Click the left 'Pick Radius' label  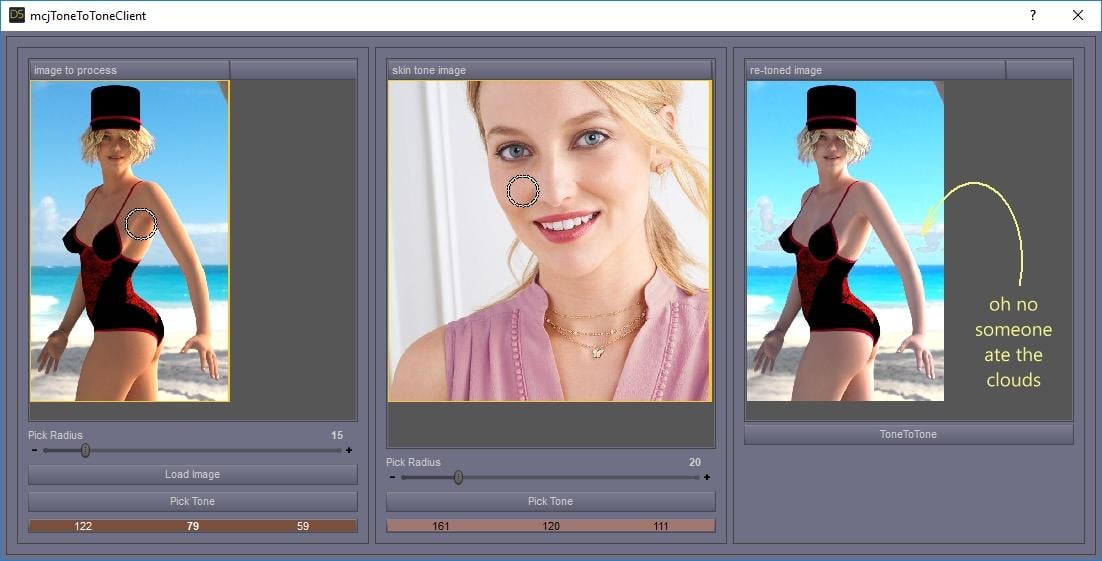(x=56, y=435)
